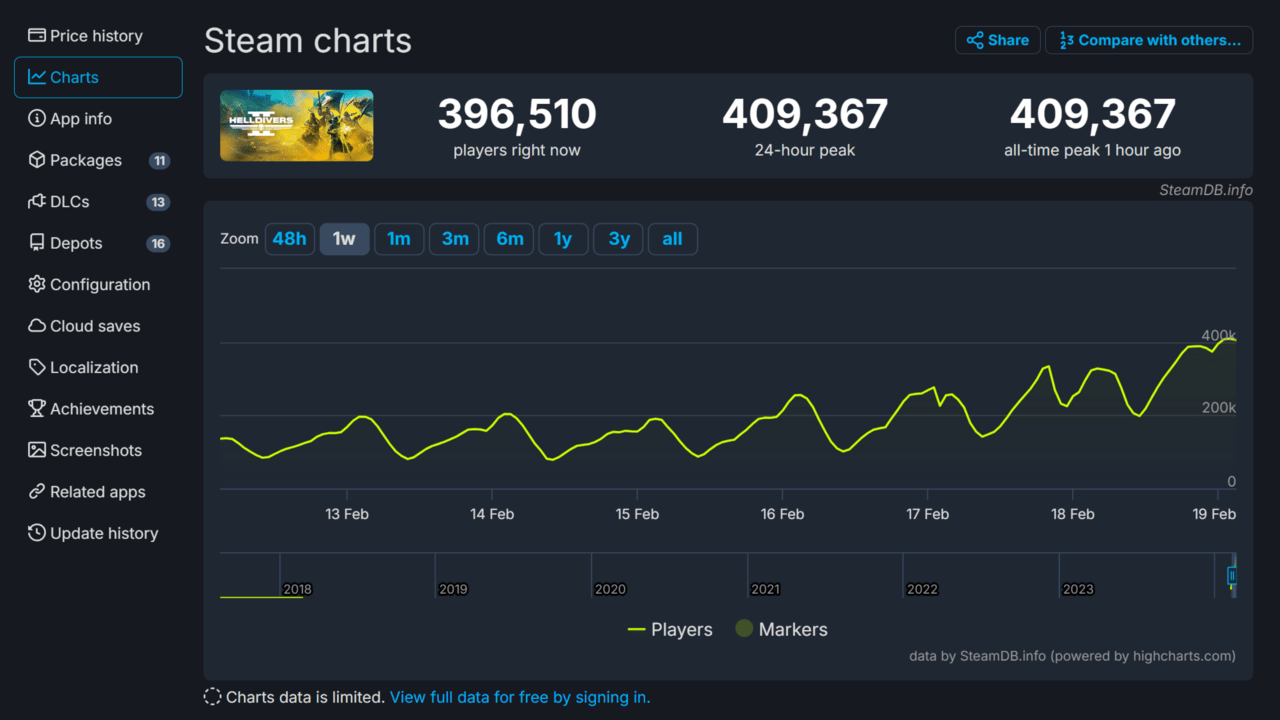1280x720 pixels.
Task: Click the Share button
Action: pyautogui.click(x=998, y=40)
